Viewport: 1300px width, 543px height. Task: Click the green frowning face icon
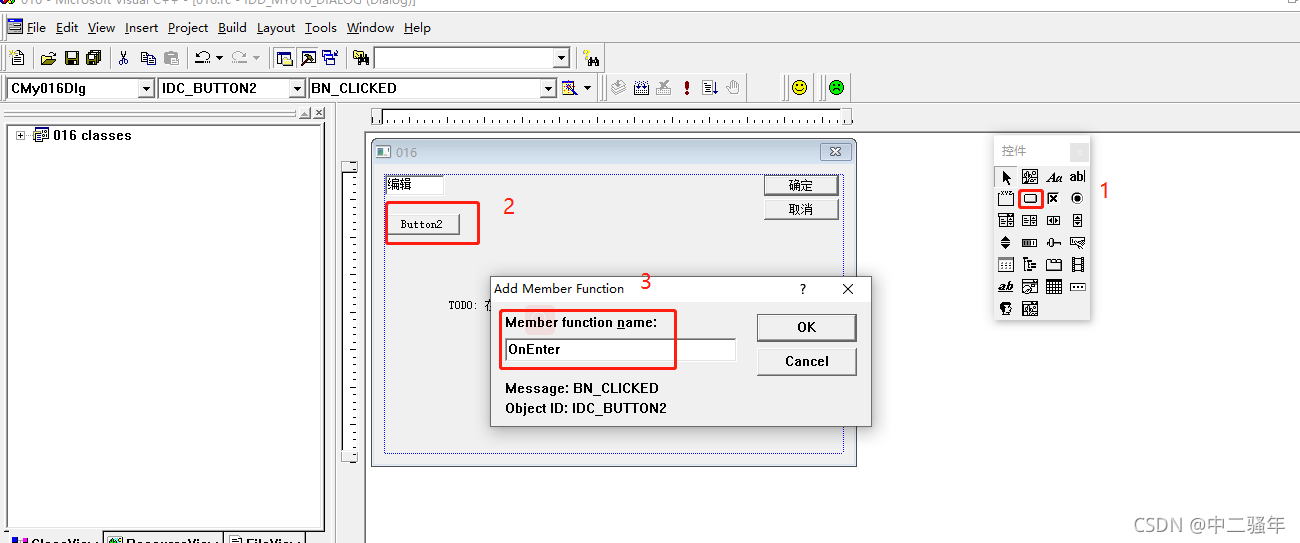click(x=835, y=88)
